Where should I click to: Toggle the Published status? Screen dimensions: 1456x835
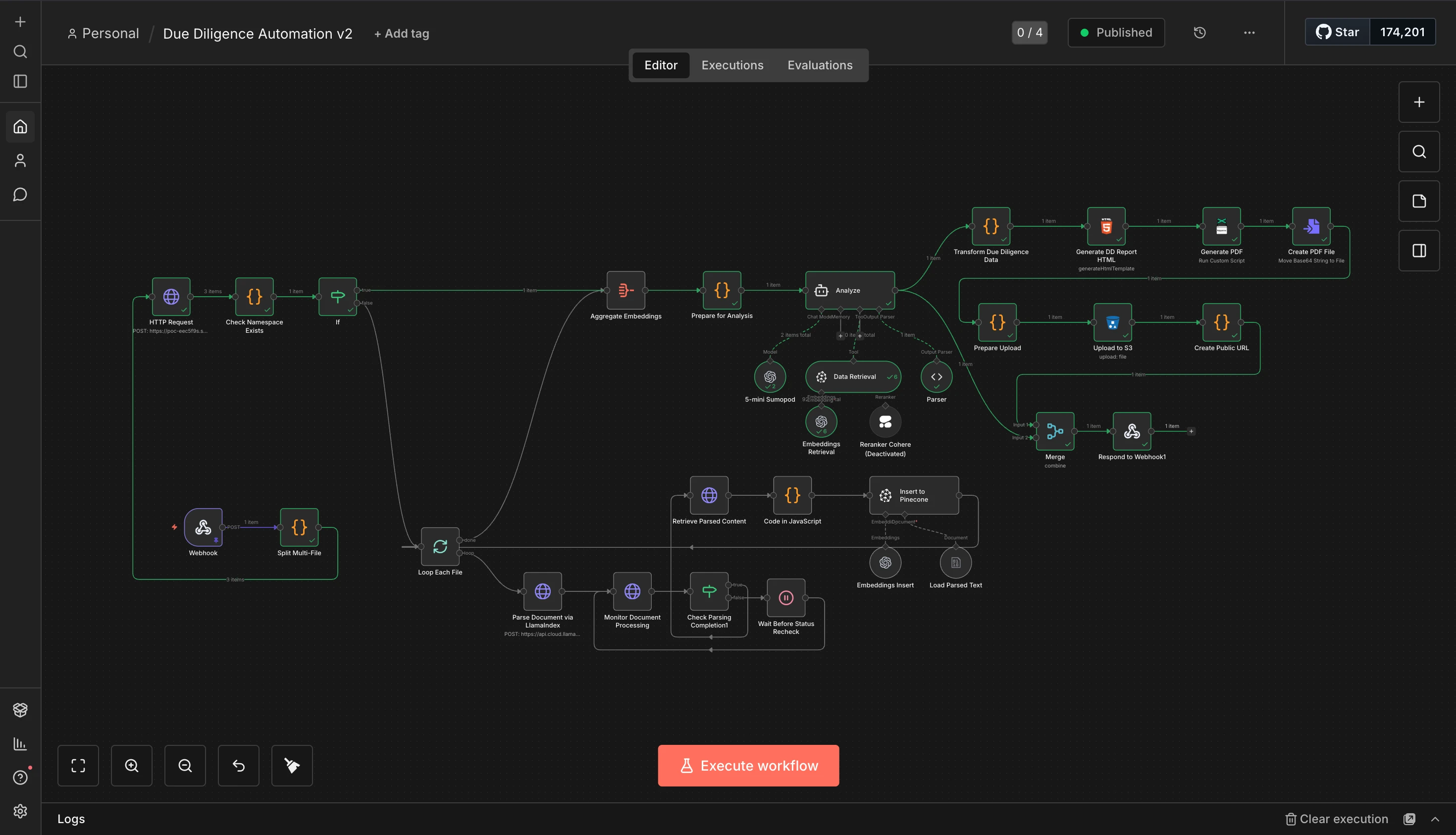tap(1115, 33)
